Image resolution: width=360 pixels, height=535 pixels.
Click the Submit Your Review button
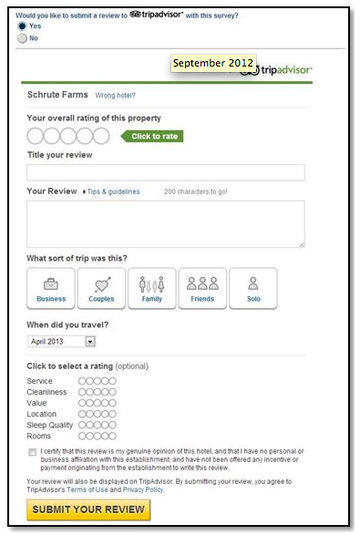coord(88,509)
